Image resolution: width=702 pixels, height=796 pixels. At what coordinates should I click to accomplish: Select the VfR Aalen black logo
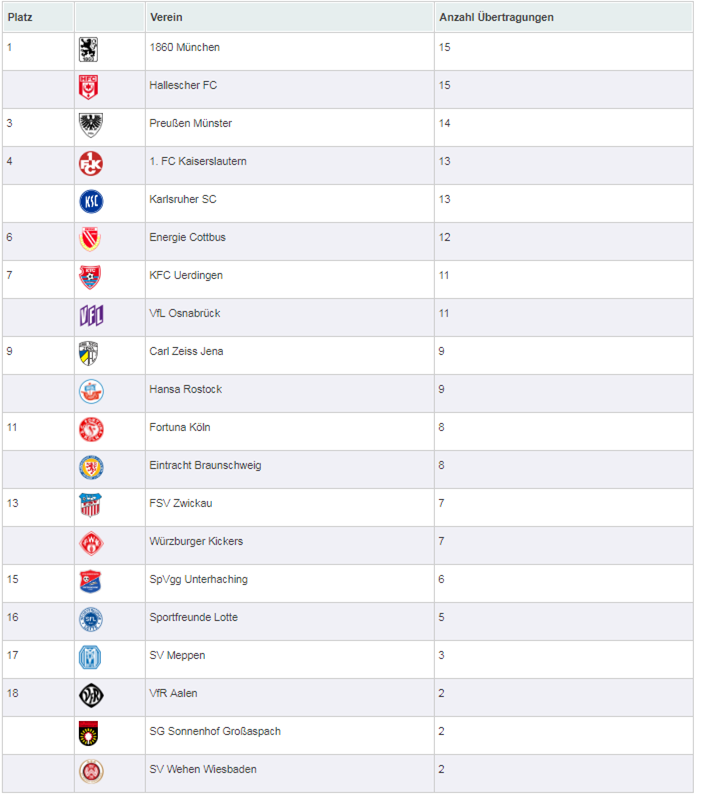91,695
